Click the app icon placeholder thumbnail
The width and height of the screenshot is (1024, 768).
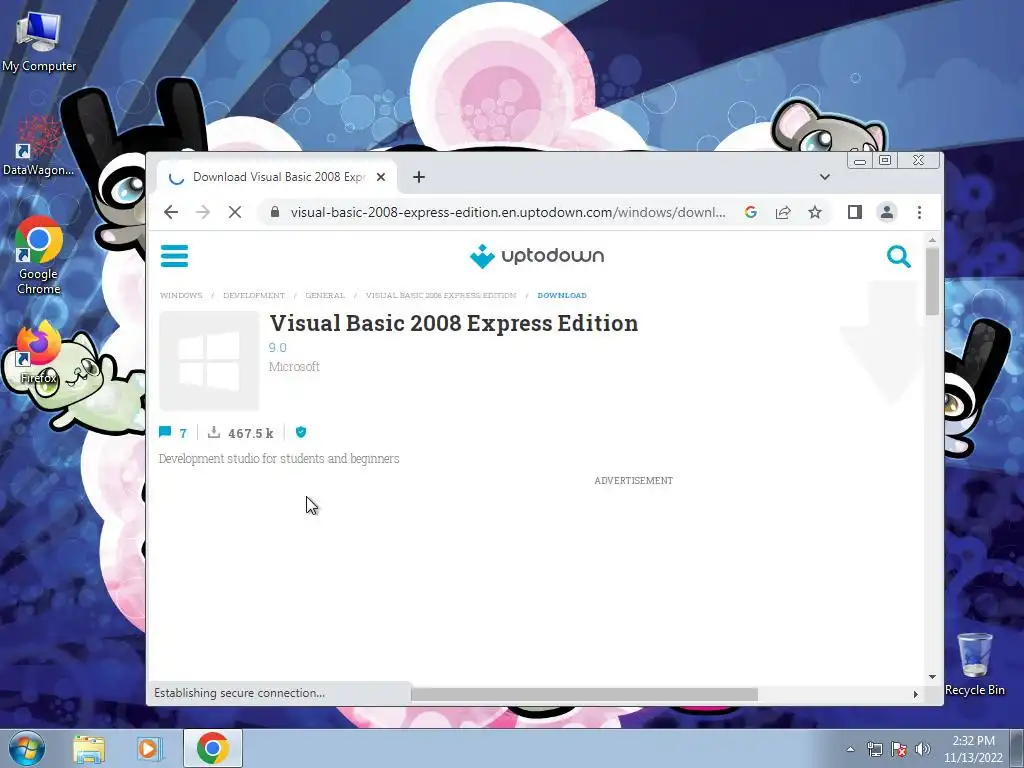click(x=209, y=360)
